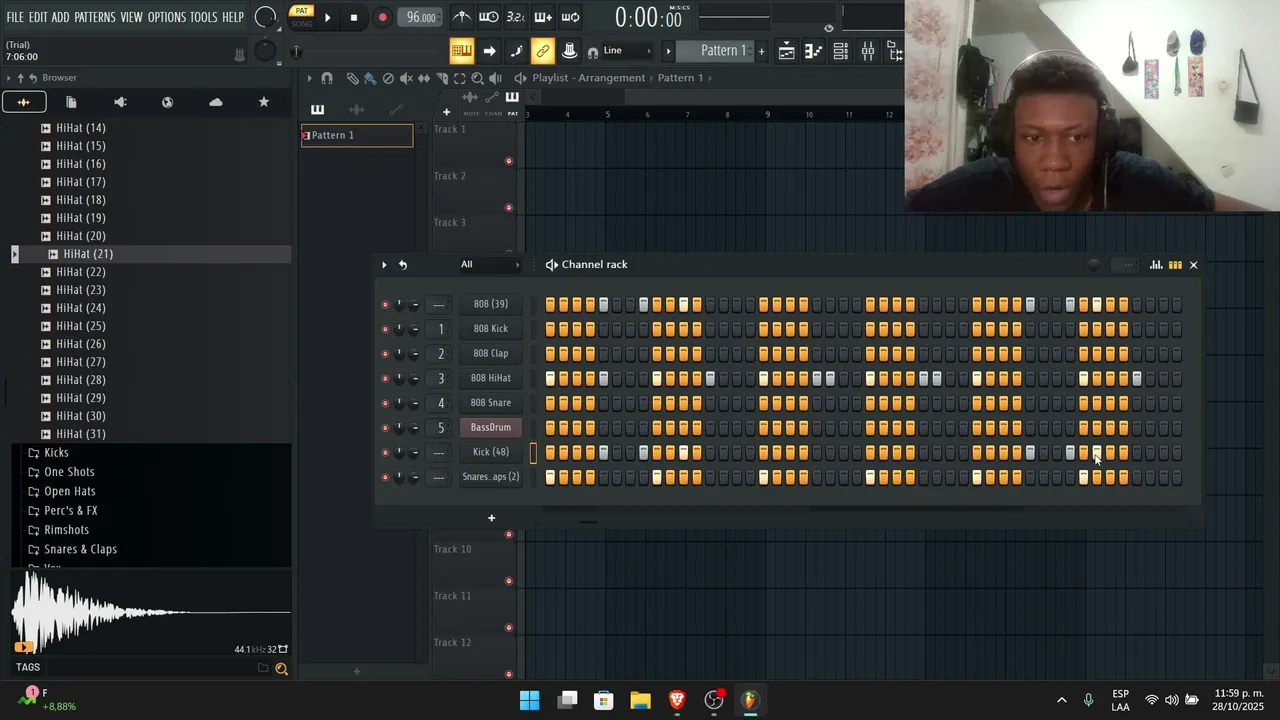Open the browser cloud tab icon
Image resolution: width=1280 pixels, height=720 pixels.
coord(216,102)
